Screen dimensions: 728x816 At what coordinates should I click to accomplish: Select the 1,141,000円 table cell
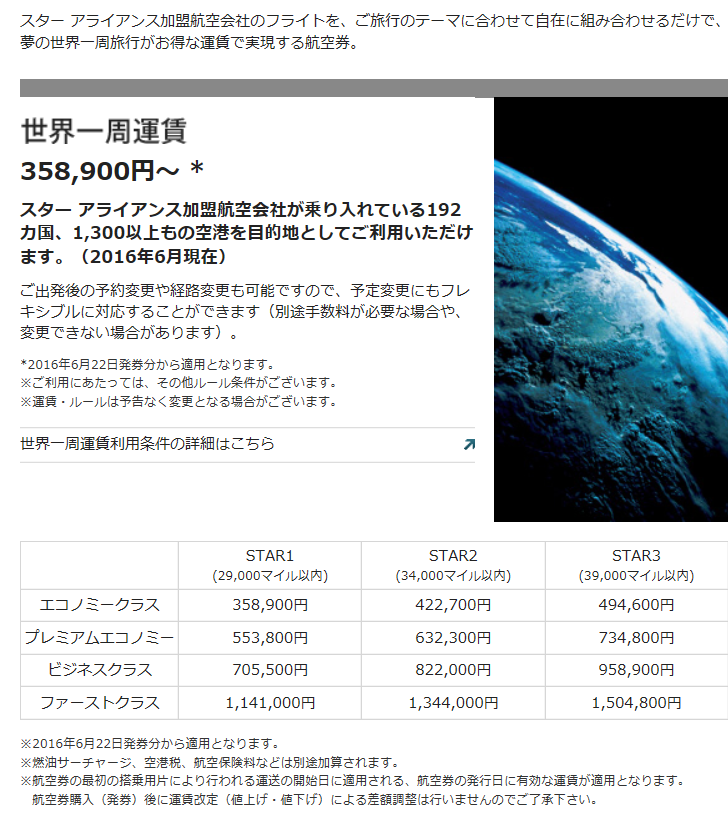pyautogui.click(x=270, y=703)
